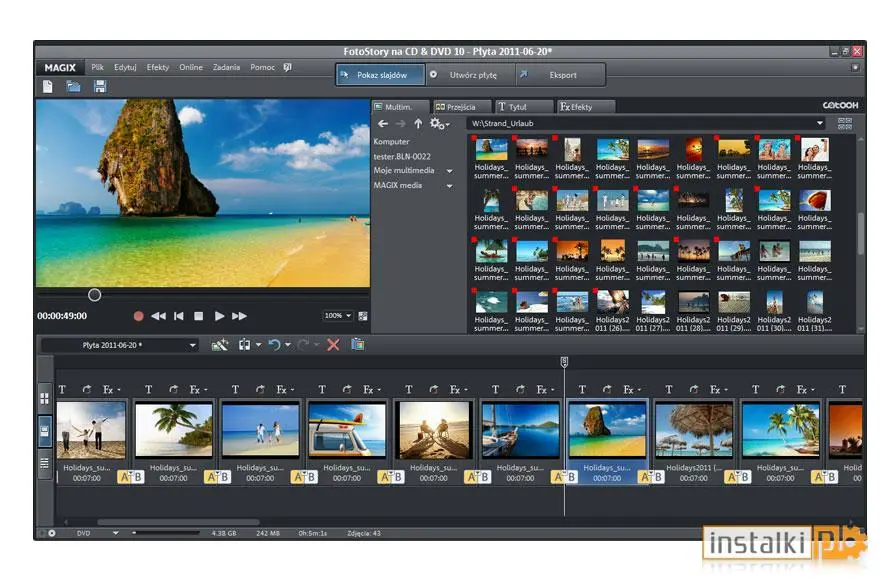Open the Zadania menu
The image size is (880, 580).
(226, 67)
